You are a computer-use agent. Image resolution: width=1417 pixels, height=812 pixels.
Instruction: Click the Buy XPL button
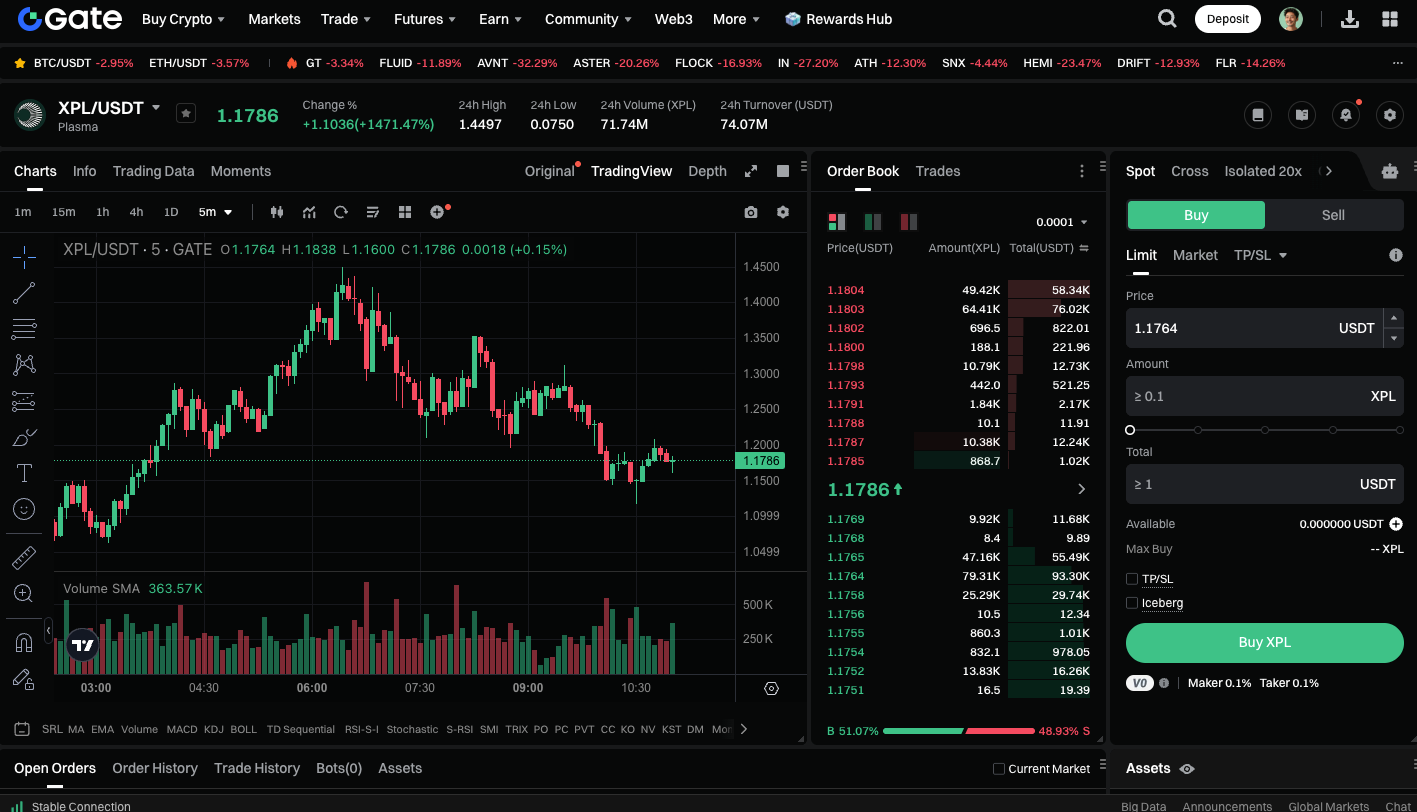(x=1265, y=642)
